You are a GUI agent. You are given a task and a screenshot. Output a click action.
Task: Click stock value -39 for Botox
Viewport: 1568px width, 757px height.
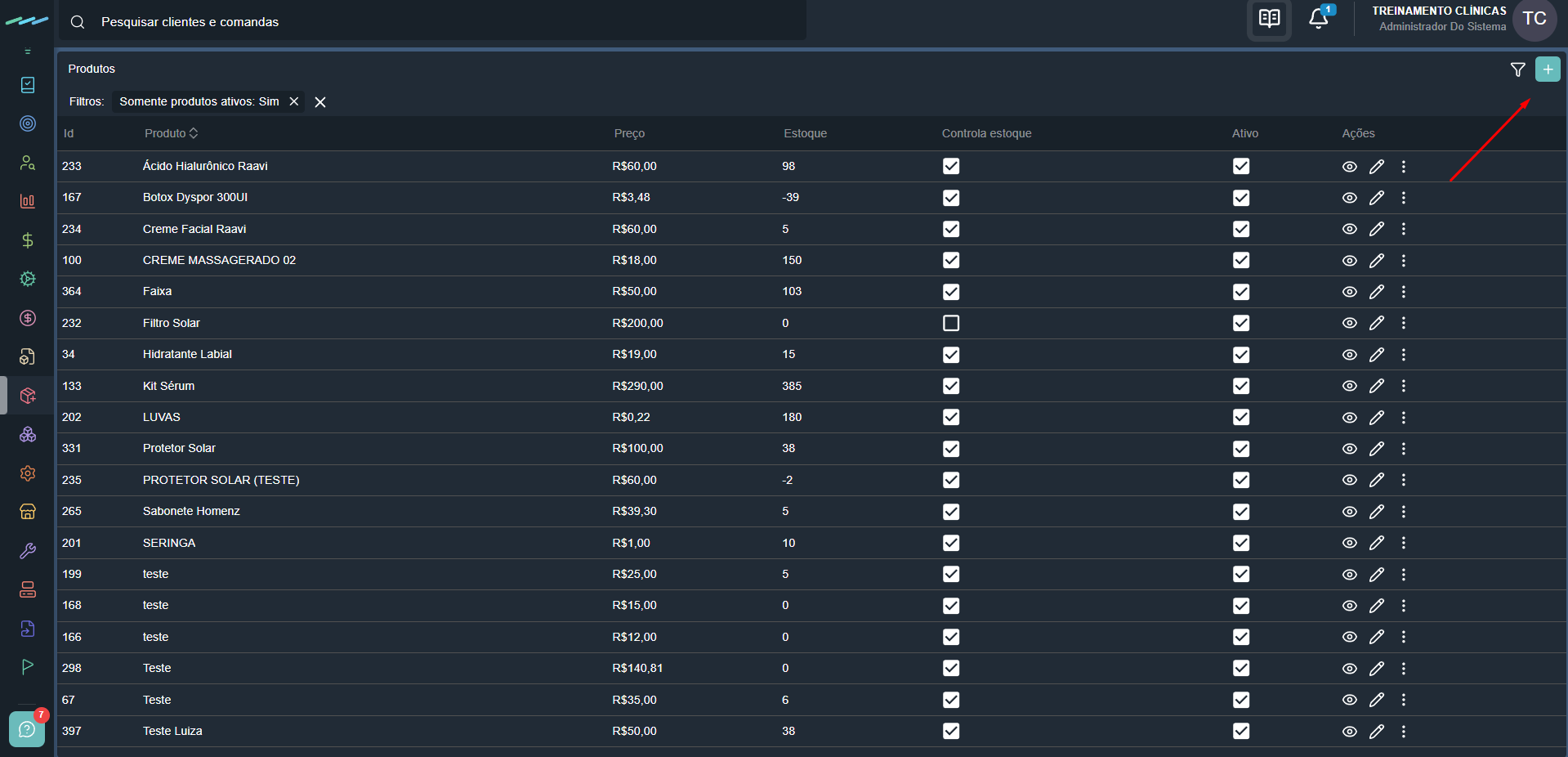pyautogui.click(x=790, y=197)
